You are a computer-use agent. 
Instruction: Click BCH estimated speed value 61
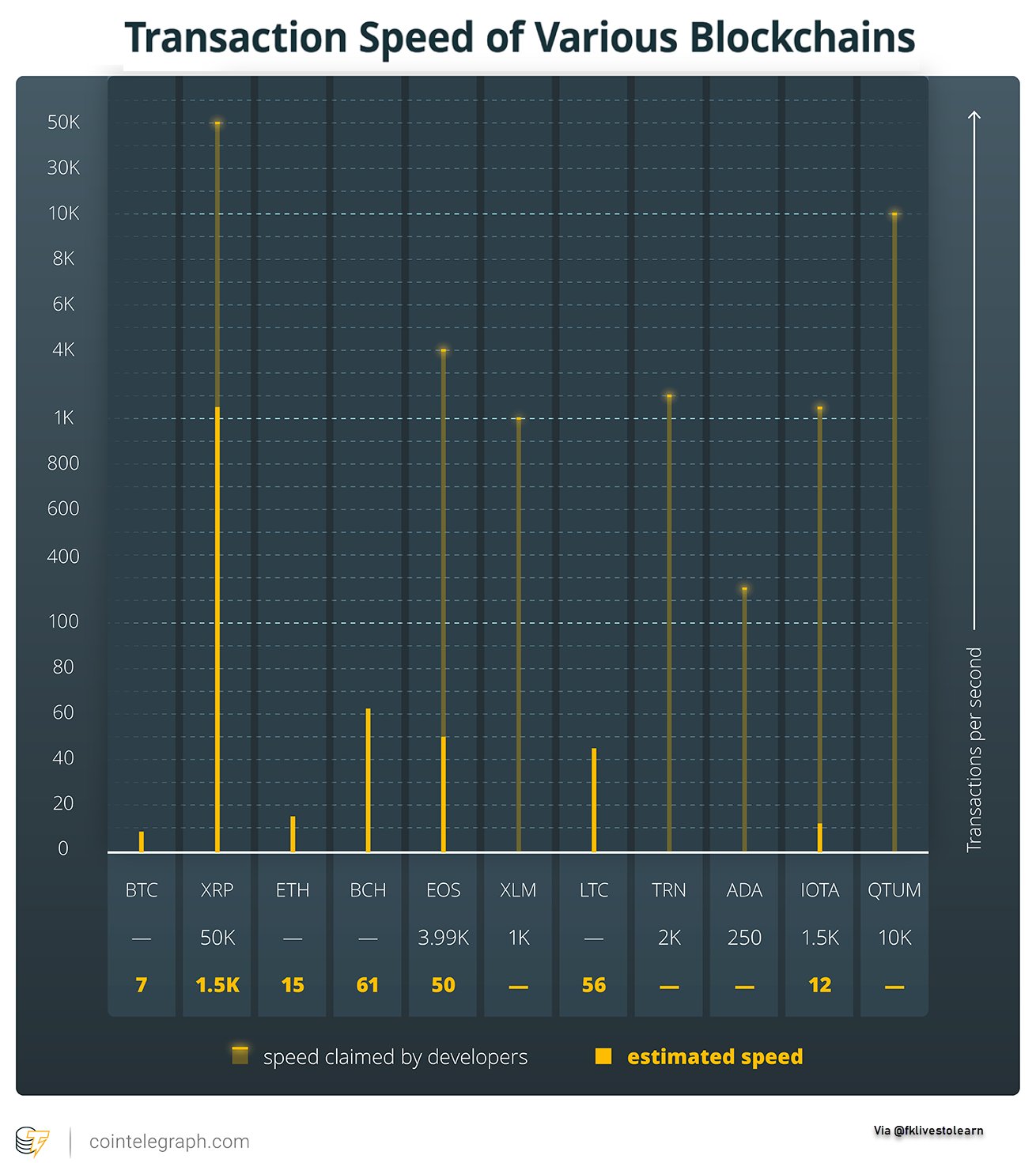[x=368, y=985]
